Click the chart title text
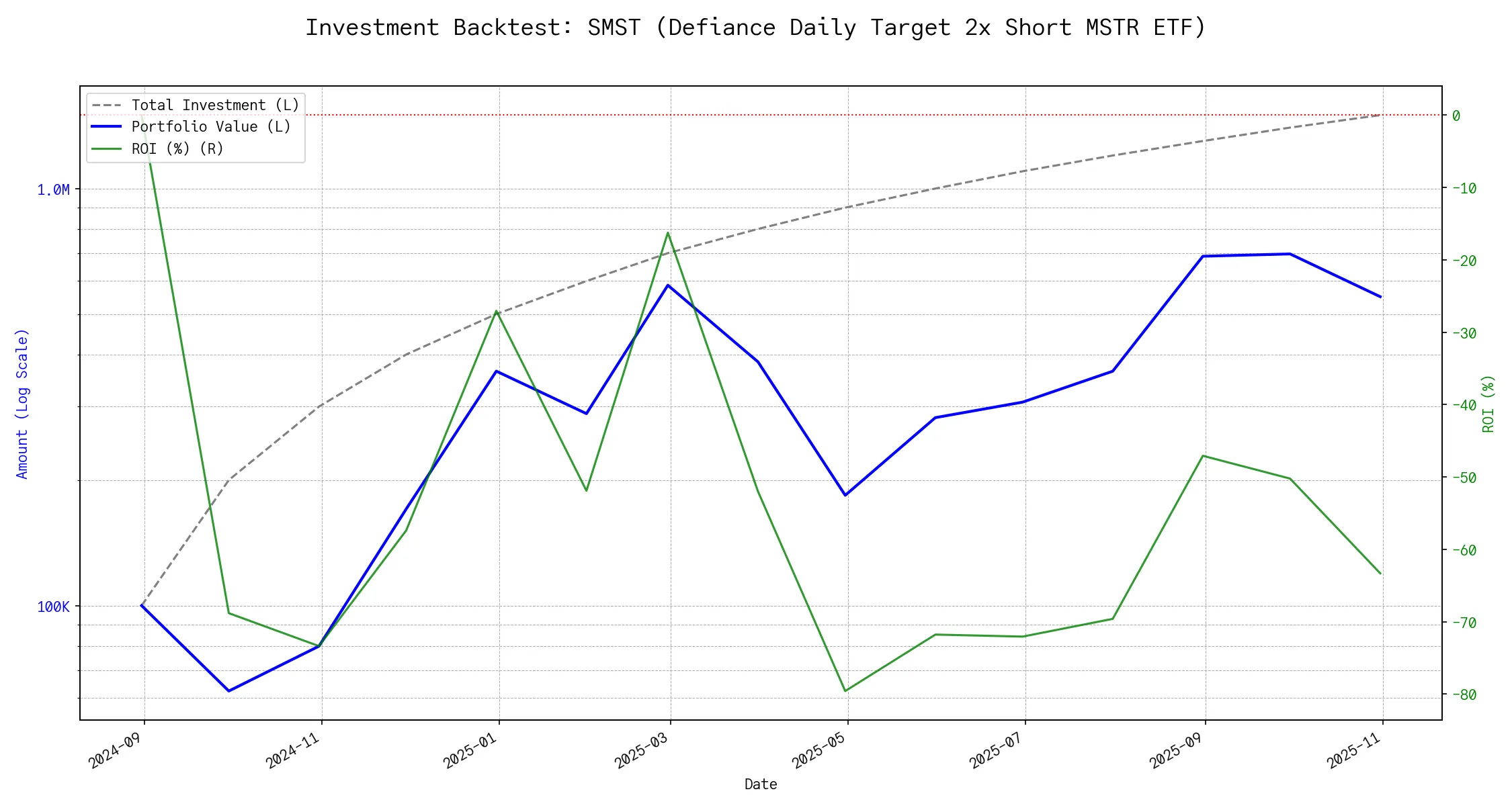The width and height of the screenshot is (1512, 806). click(x=755, y=28)
